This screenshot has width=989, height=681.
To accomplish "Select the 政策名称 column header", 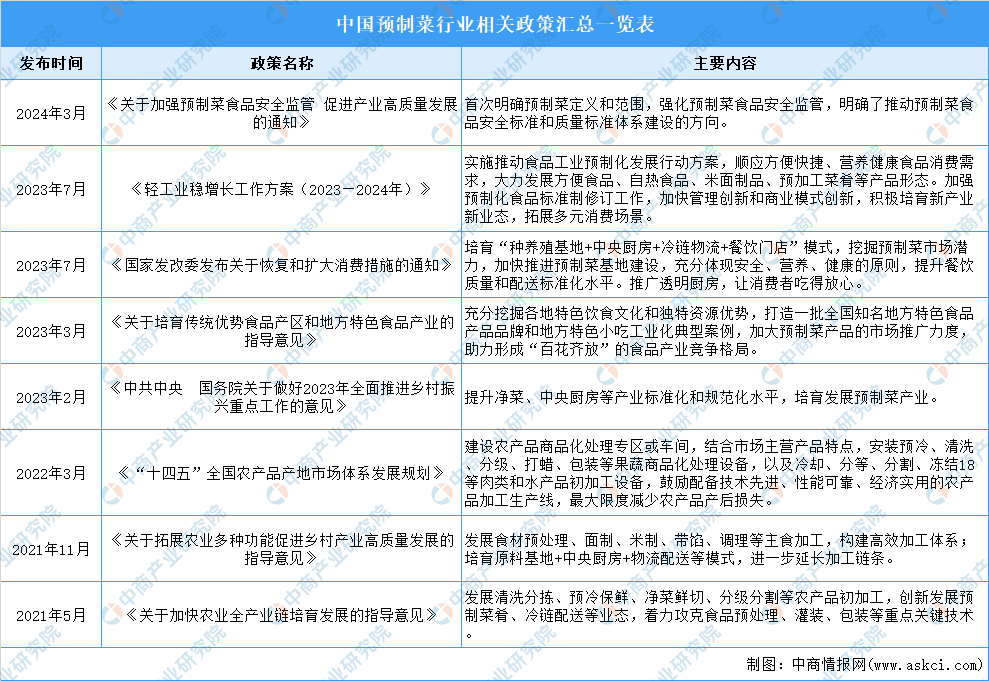I will pos(281,63).
